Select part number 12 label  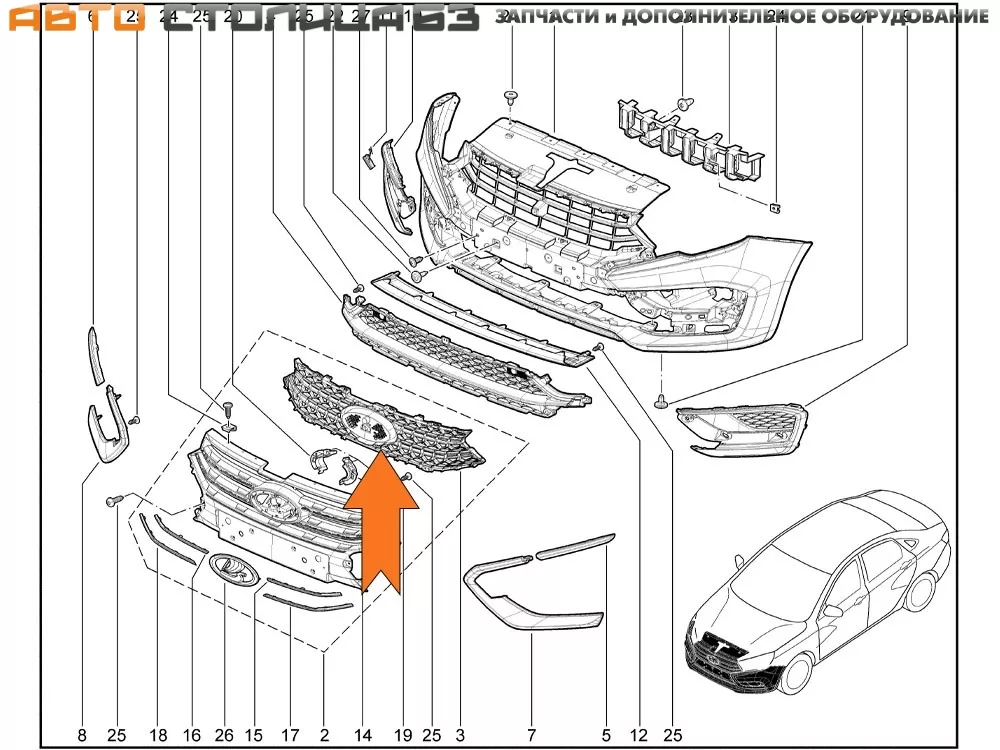(x=638, y=736)
